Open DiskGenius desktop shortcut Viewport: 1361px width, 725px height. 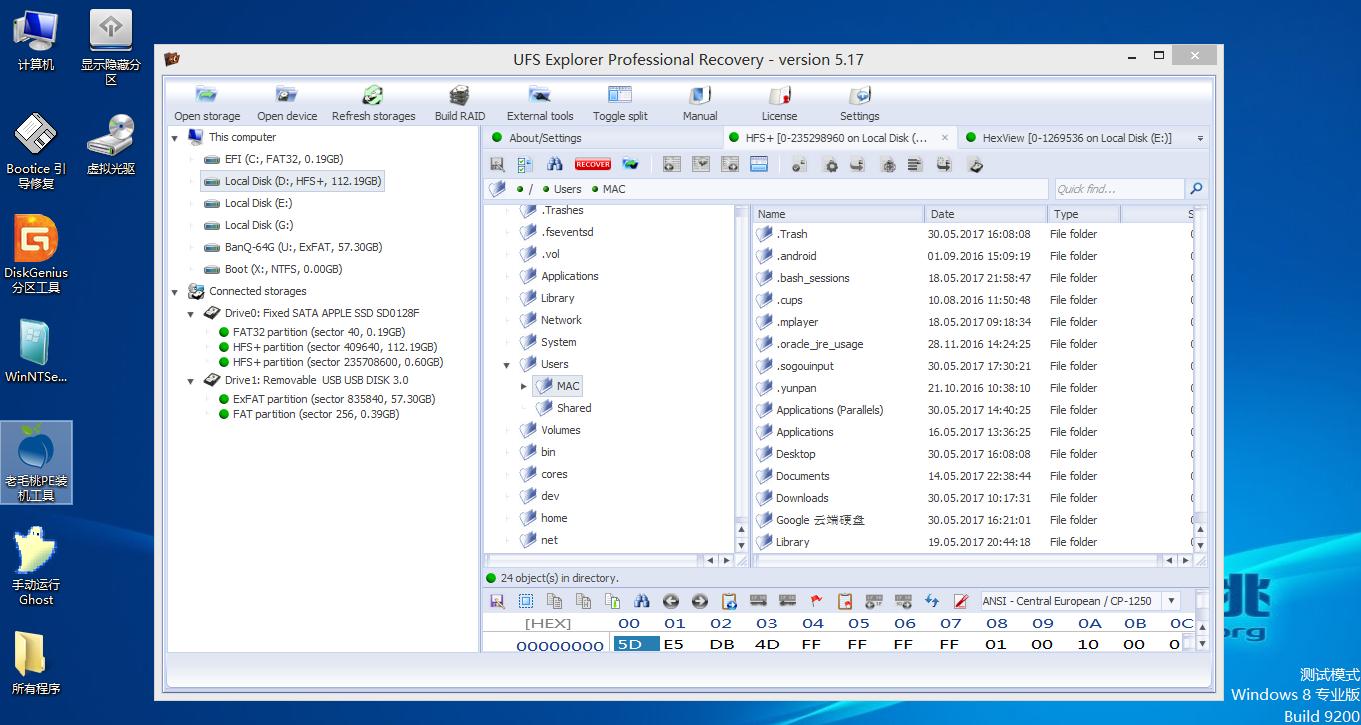pos(36,256)
